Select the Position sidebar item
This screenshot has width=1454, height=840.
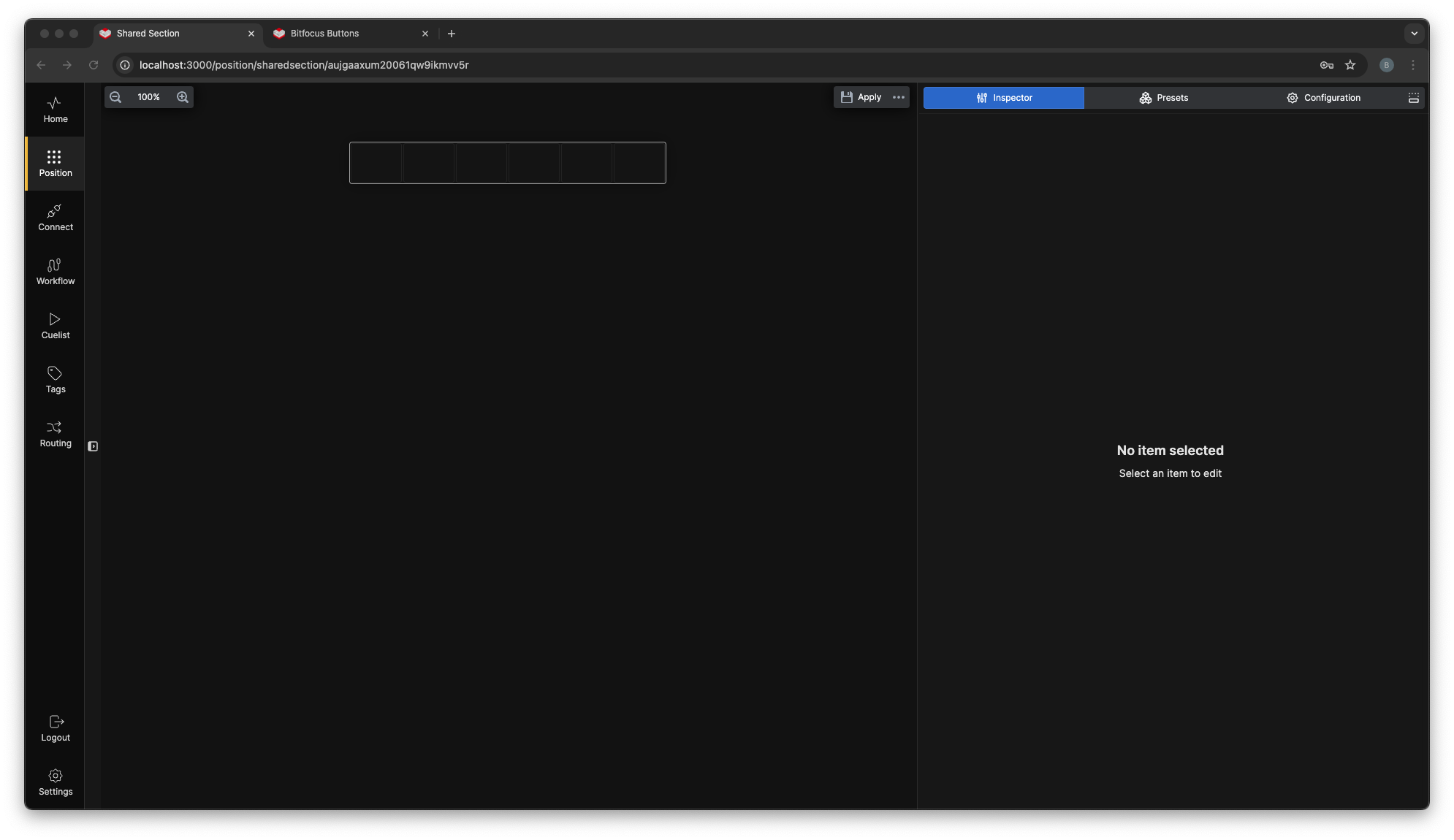point(55,164)
